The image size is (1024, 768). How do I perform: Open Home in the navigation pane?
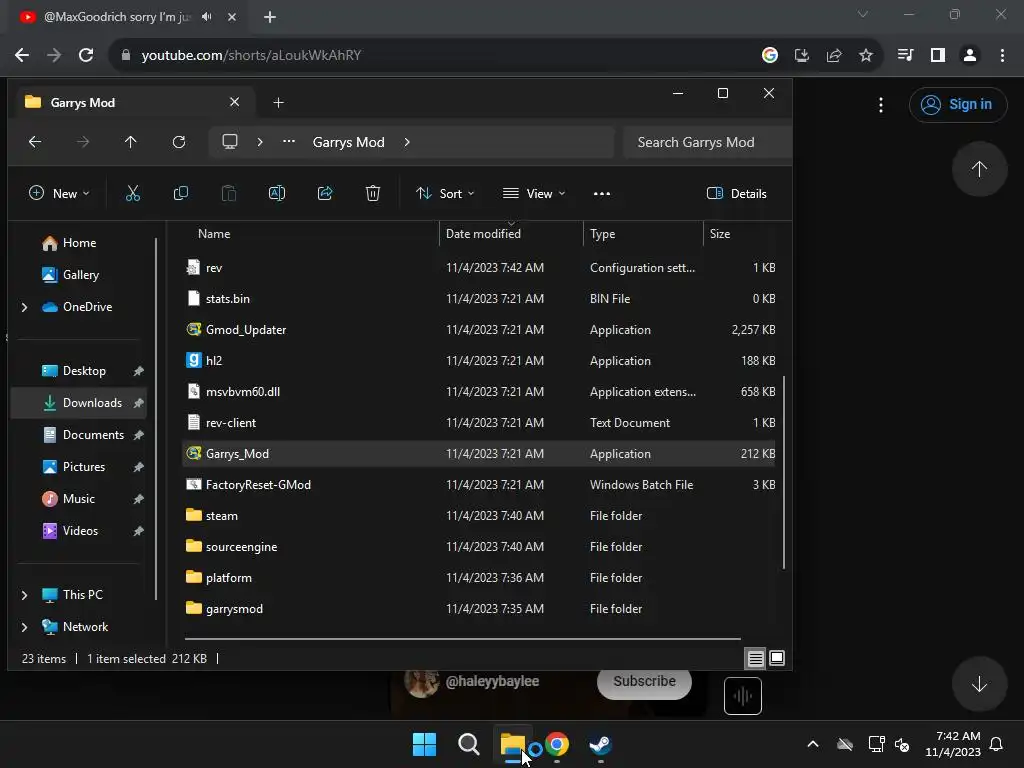click(79, 243)
